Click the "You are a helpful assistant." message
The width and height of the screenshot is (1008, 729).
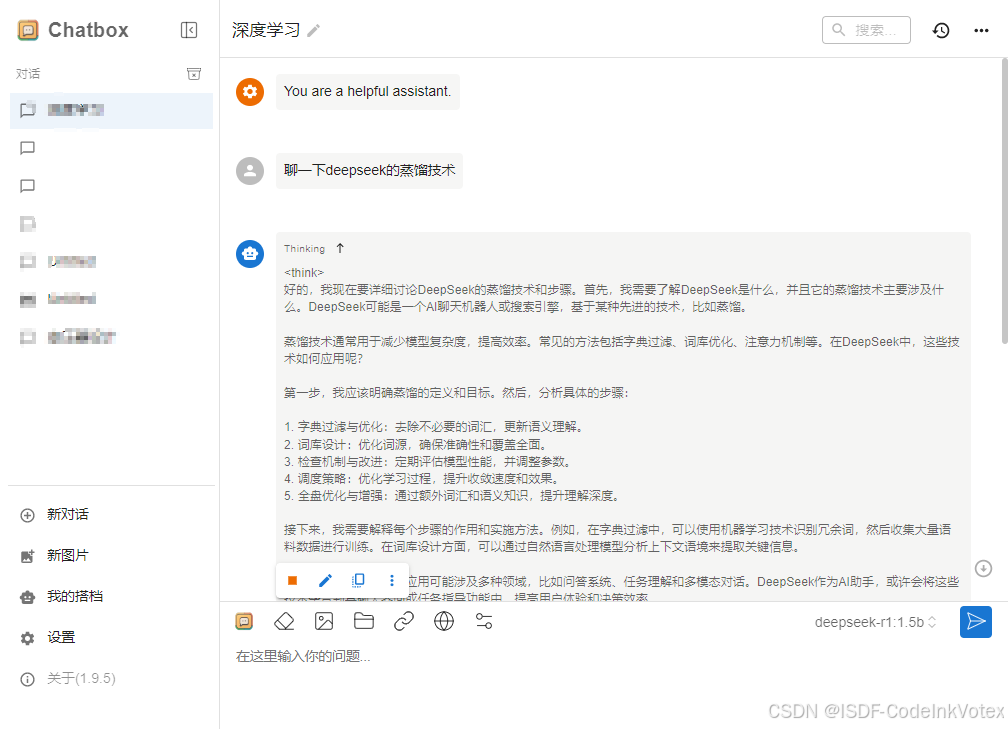(x=368, y=92)
